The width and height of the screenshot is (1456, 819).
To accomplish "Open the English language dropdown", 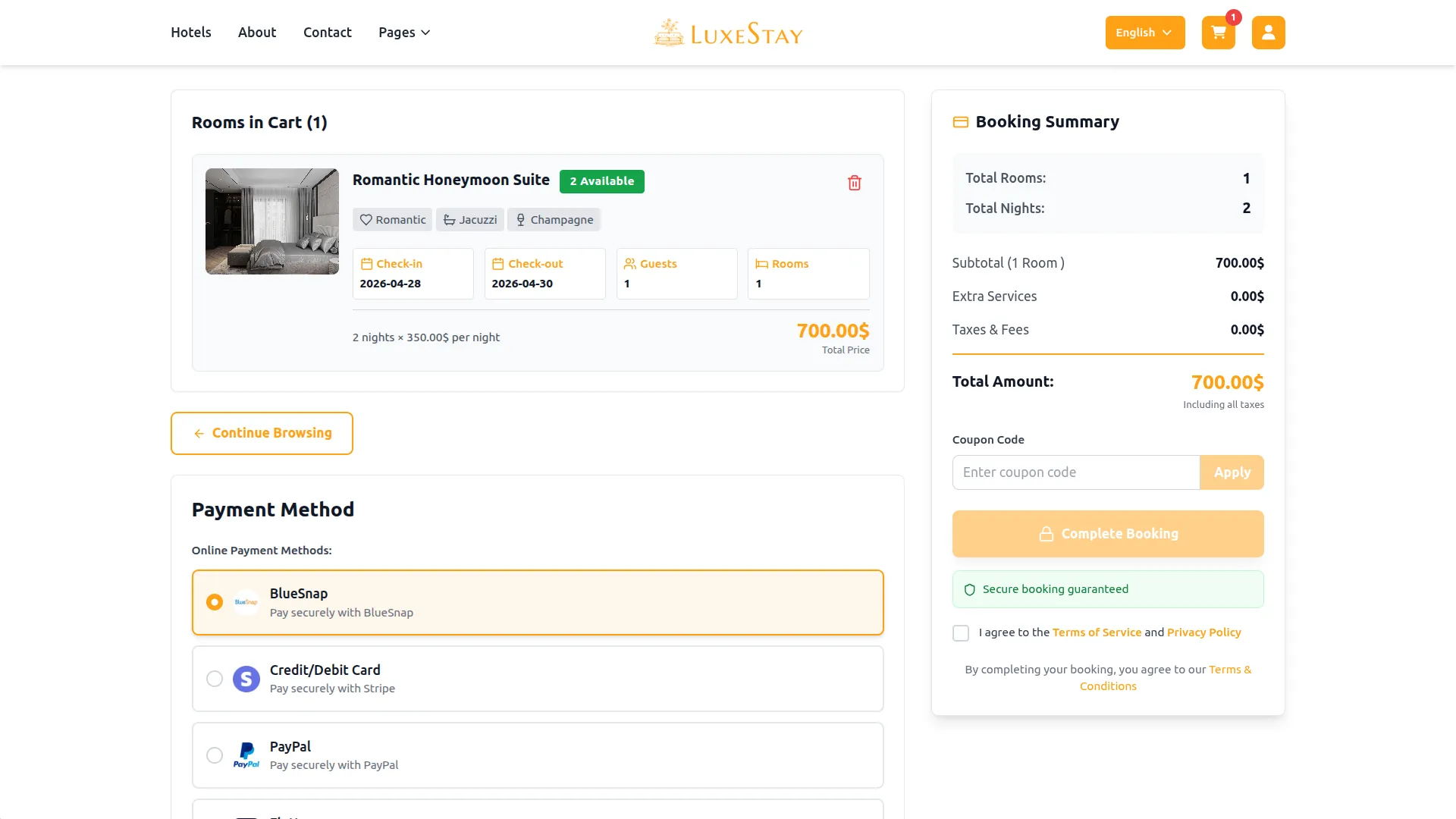I will 1145,33.
